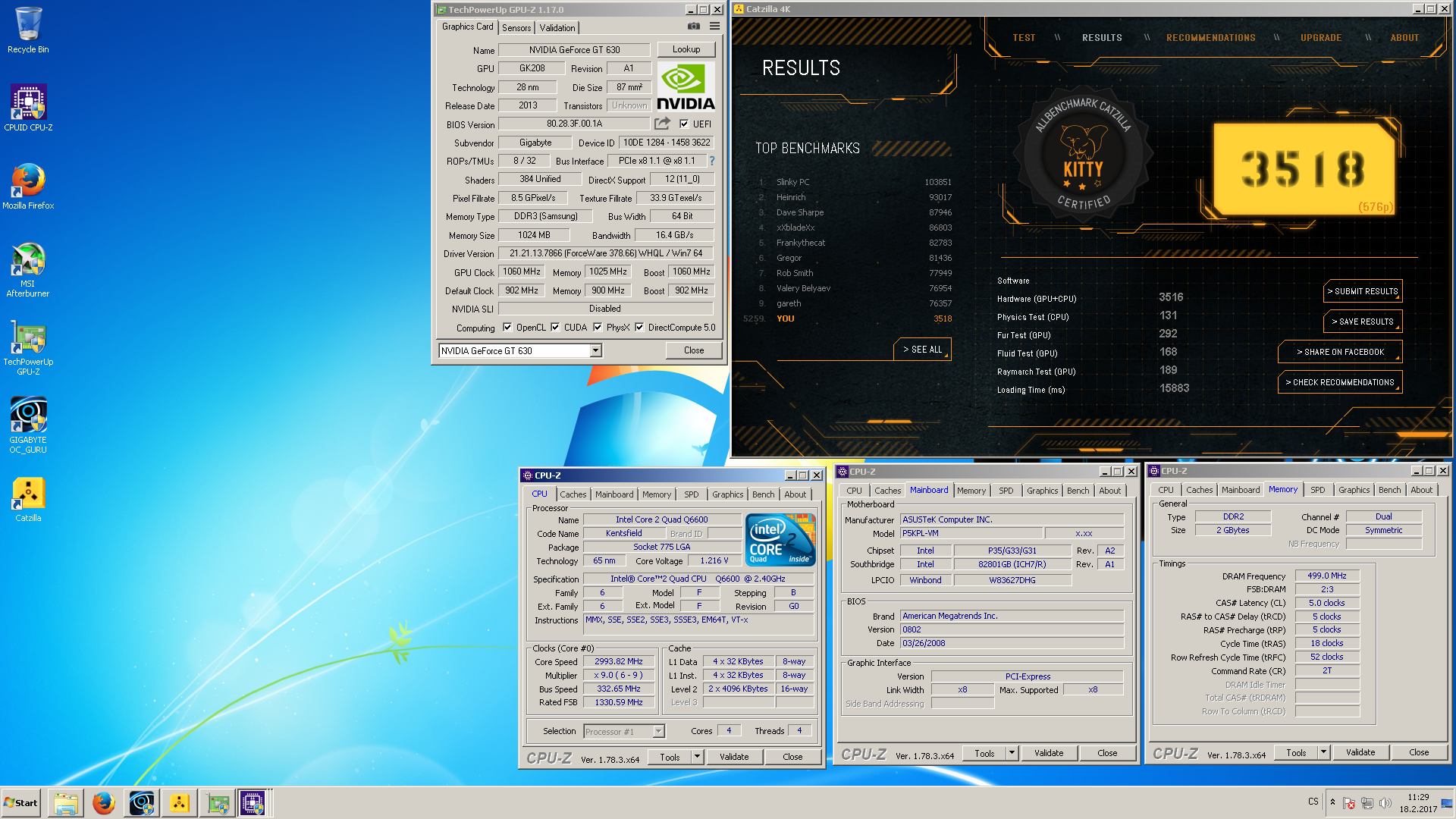Click the Close button in Memory CPU-Z window
Image resolution: width=1456 pixels, height=819 pixels.
1419,752
